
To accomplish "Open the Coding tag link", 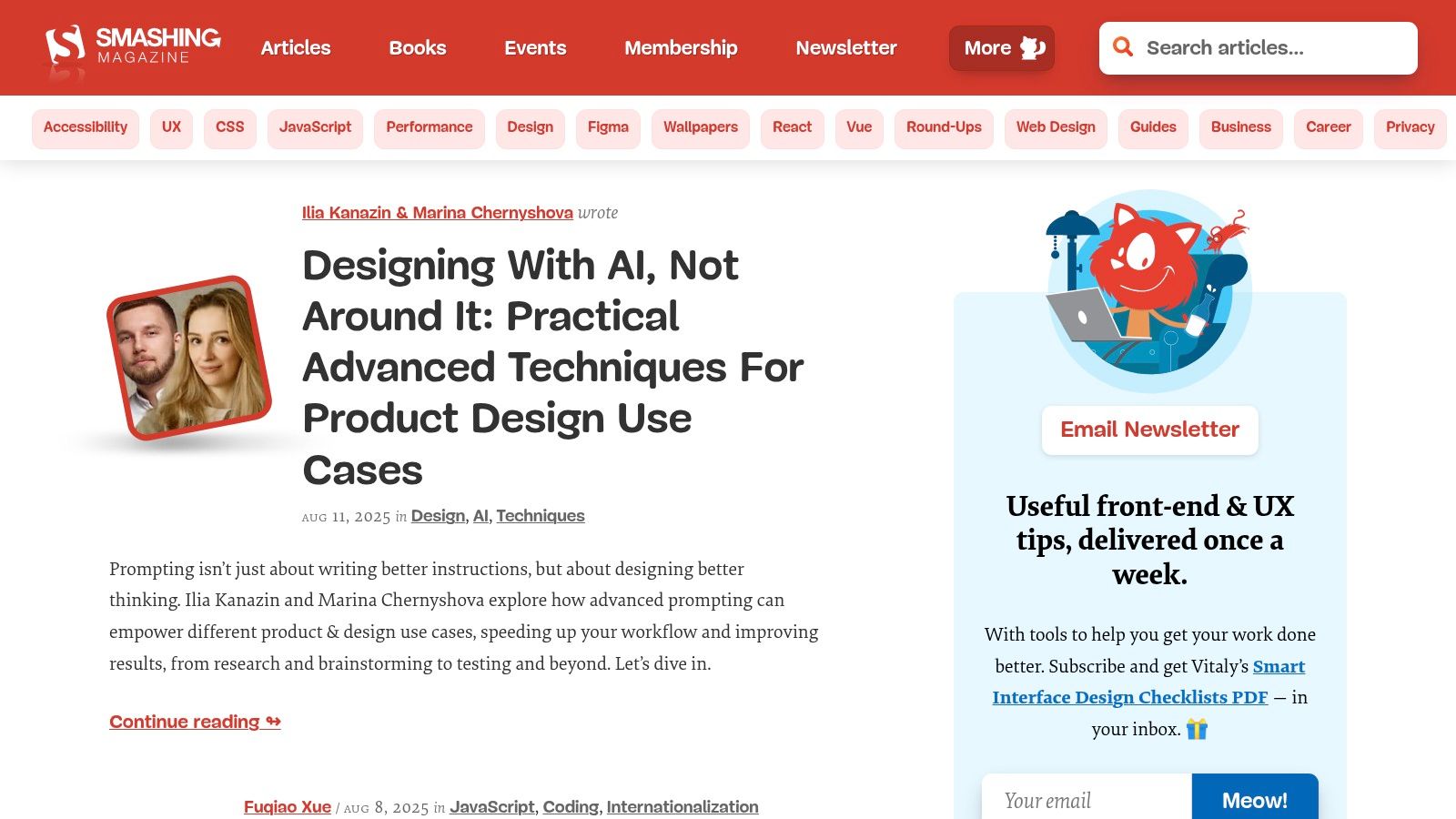I will 571,807.
